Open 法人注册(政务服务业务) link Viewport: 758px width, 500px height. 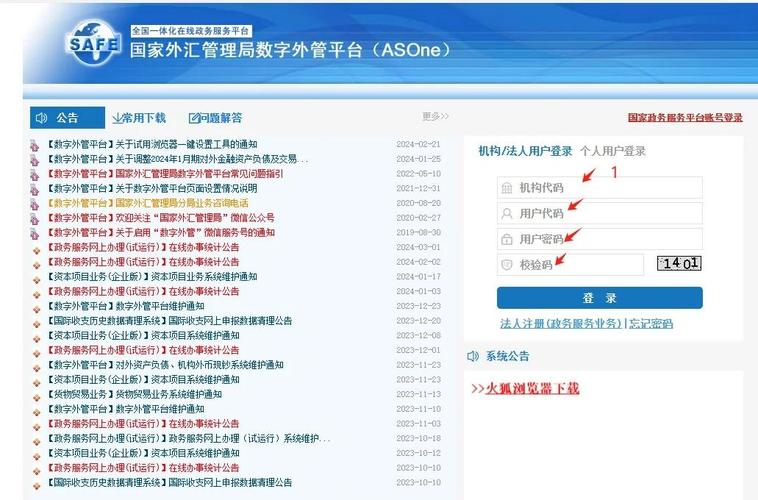pos(561,324)
